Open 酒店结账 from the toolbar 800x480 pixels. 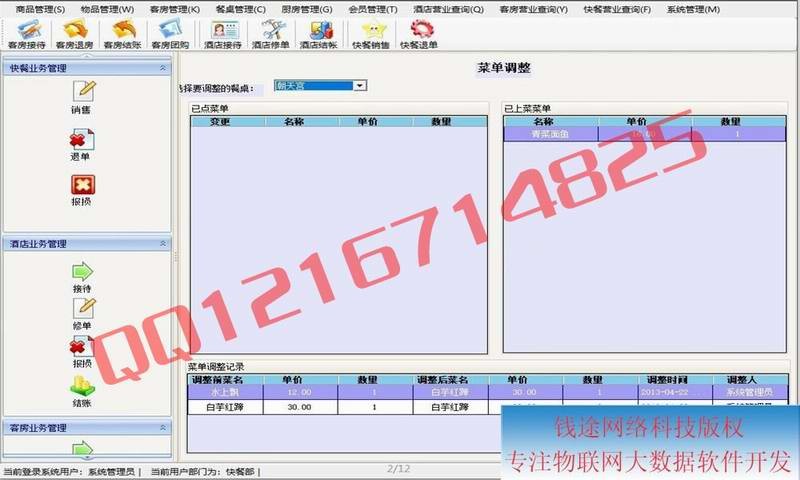point(319,34)
